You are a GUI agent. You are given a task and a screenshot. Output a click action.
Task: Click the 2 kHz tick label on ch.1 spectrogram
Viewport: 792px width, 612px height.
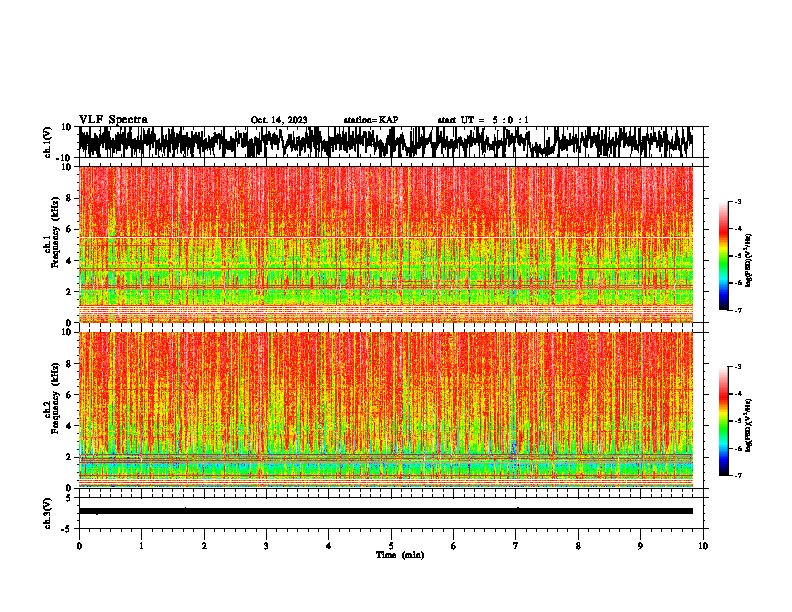point(69,292)
